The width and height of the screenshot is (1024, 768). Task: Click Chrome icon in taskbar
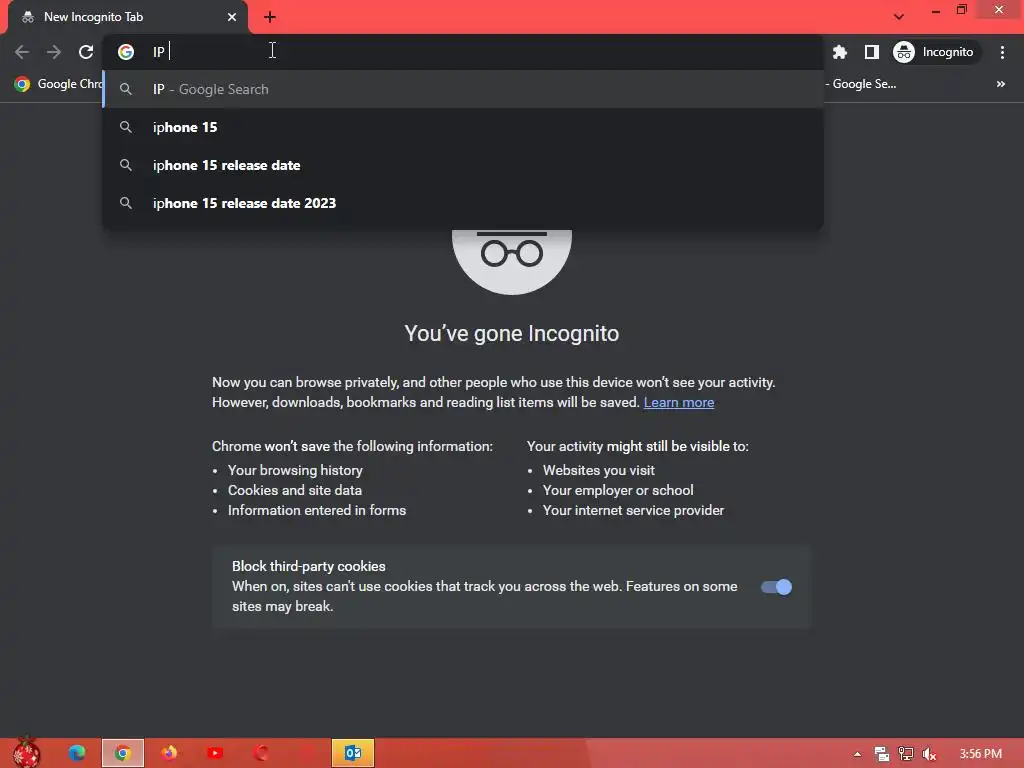click(123, 753)
